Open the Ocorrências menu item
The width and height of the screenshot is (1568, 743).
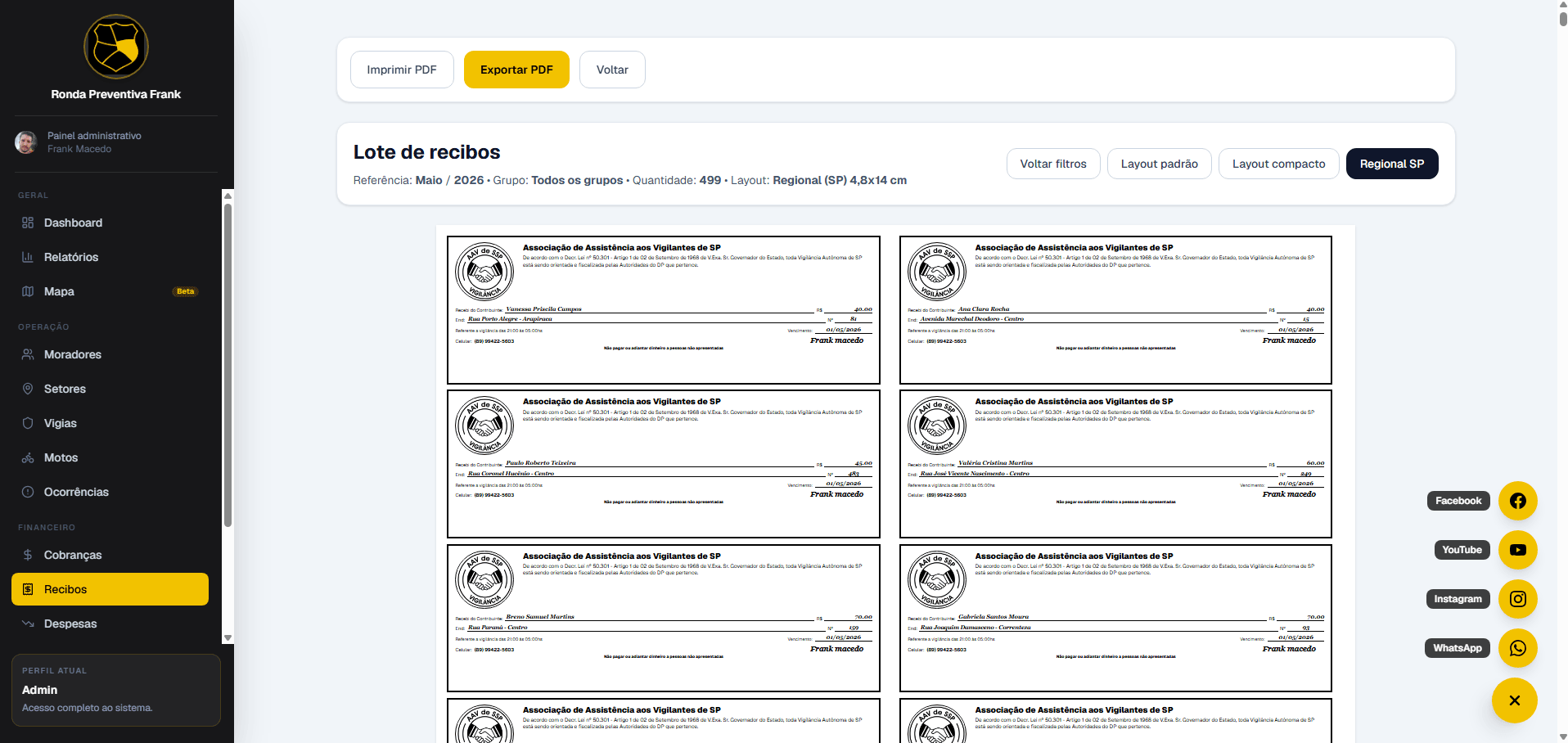pyautogui.click(x=110, y=492)
